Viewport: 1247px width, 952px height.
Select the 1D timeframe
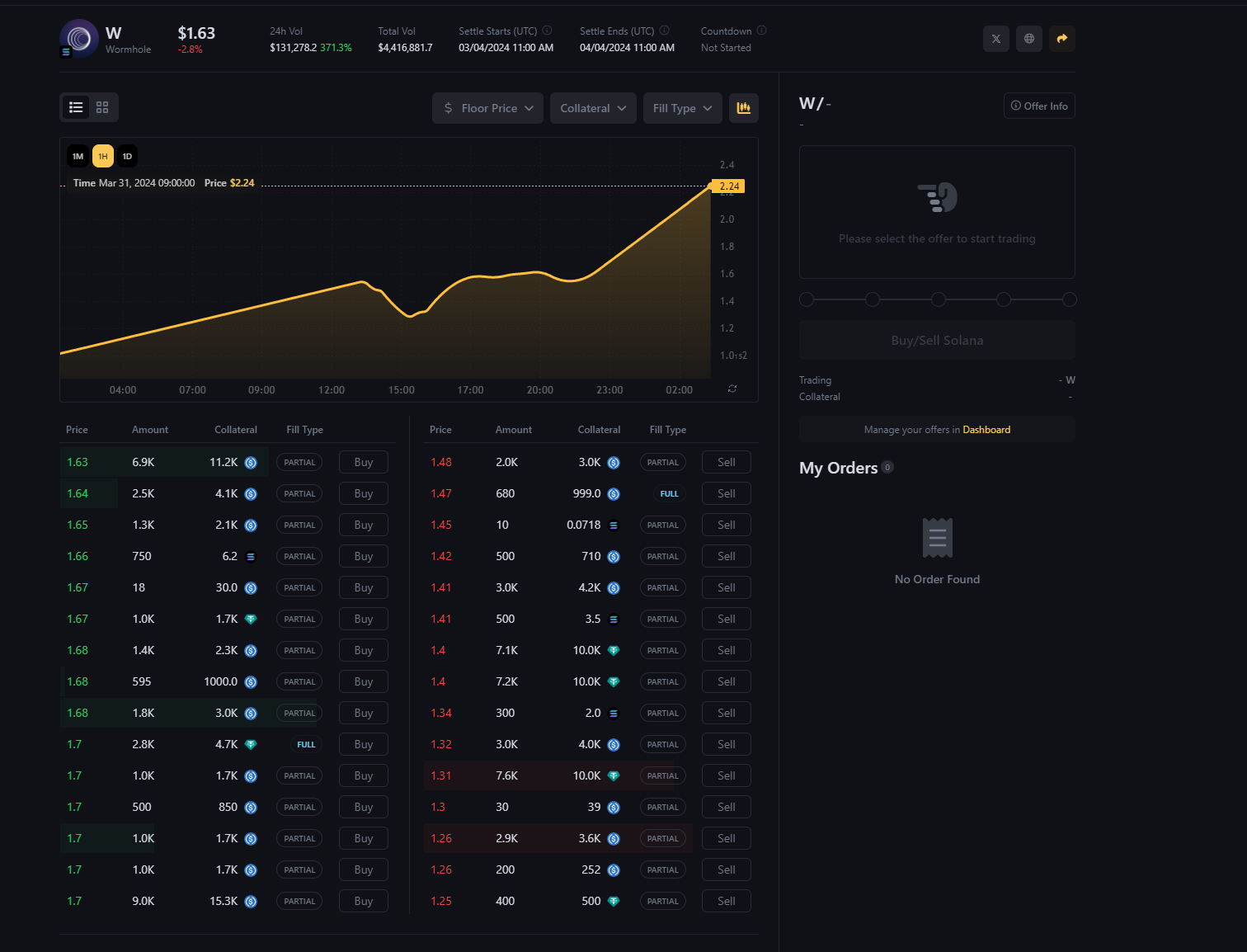(127, 156)
